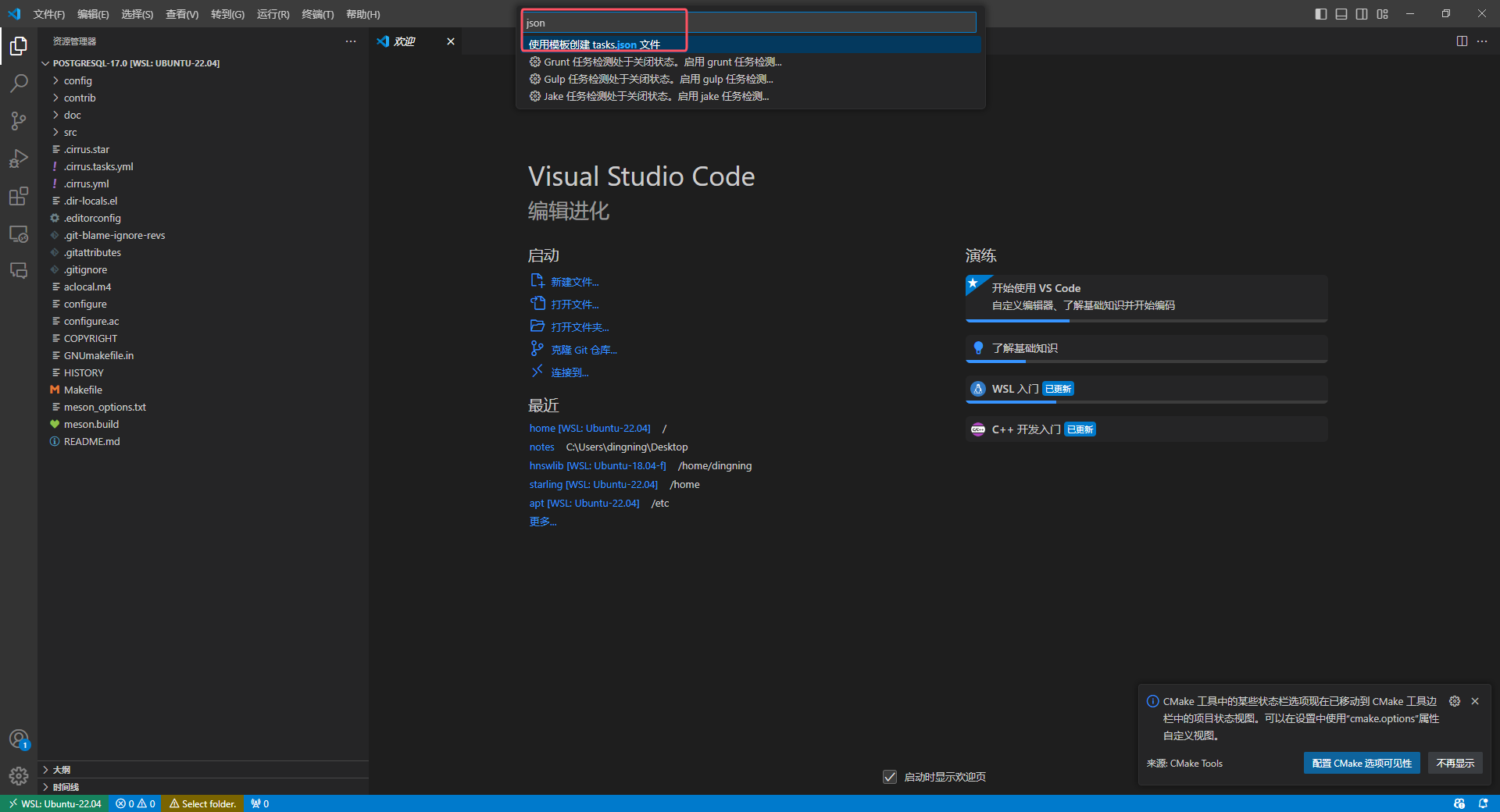The width and height of the screenshot is (1500, 812).
Task: Expand the src folder
Action: click(70, 132)
